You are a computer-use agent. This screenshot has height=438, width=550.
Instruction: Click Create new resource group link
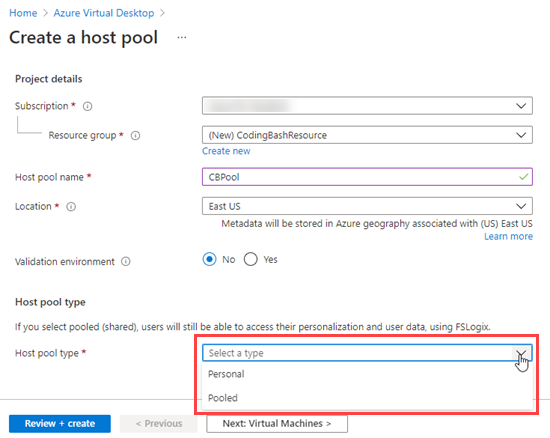pyautogui.click(x=226, y=151)
